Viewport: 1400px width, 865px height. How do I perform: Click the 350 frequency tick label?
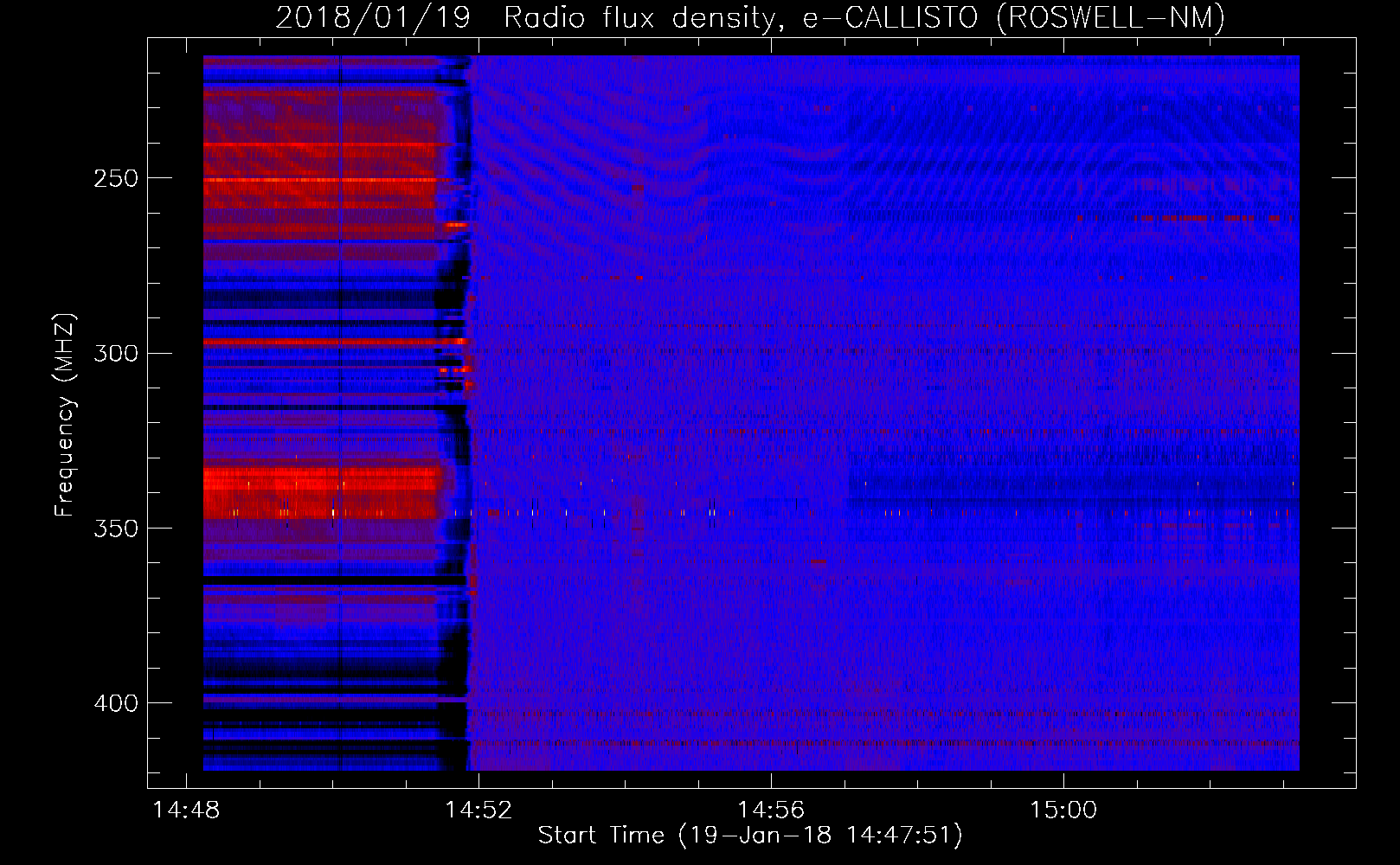tap(116, 529)
